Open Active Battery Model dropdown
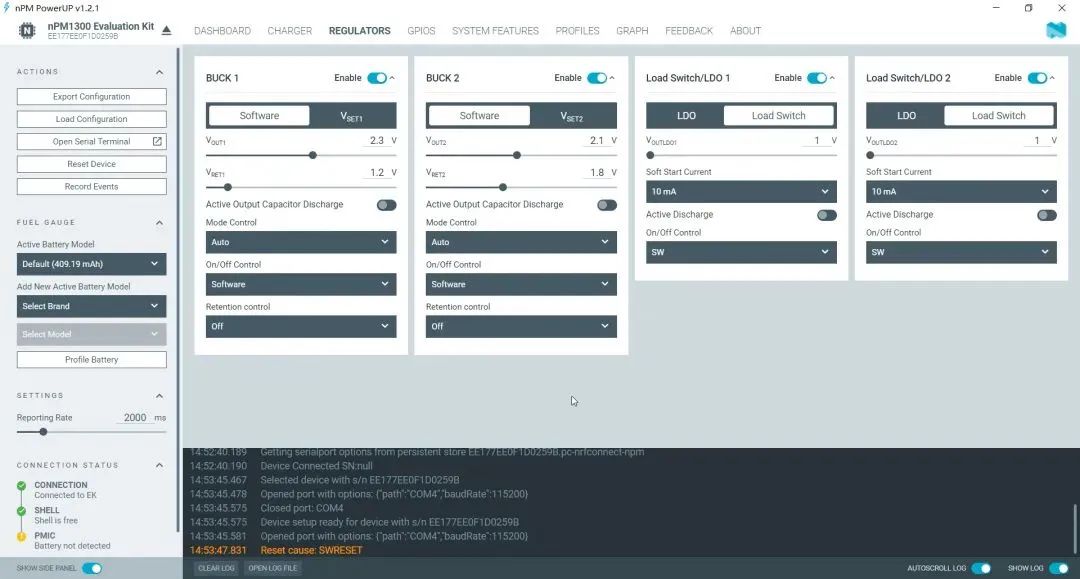This screenshot has height=579, width=1080. click(91, 264)
